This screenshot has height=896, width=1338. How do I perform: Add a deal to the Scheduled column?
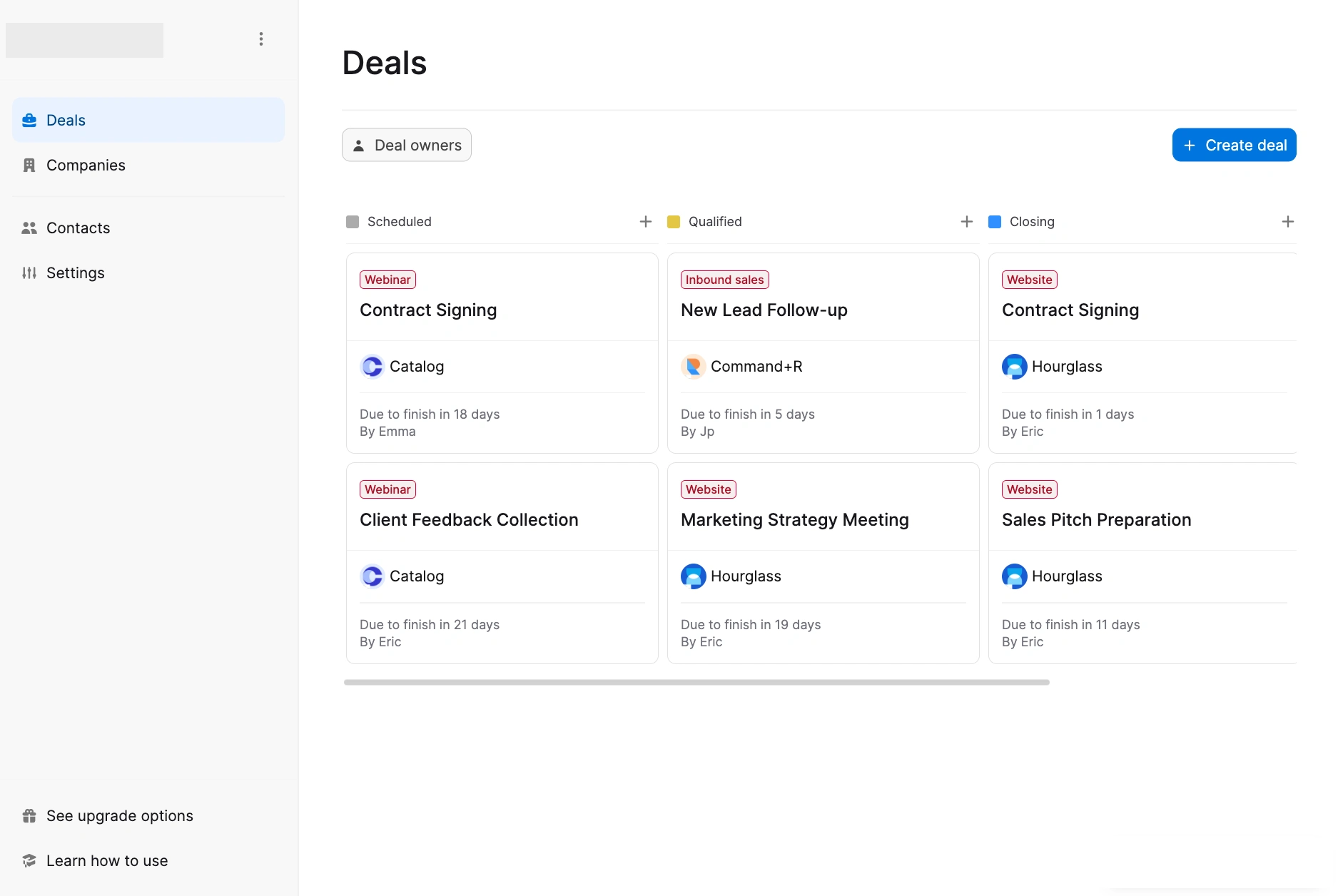[x=646, y=222]
